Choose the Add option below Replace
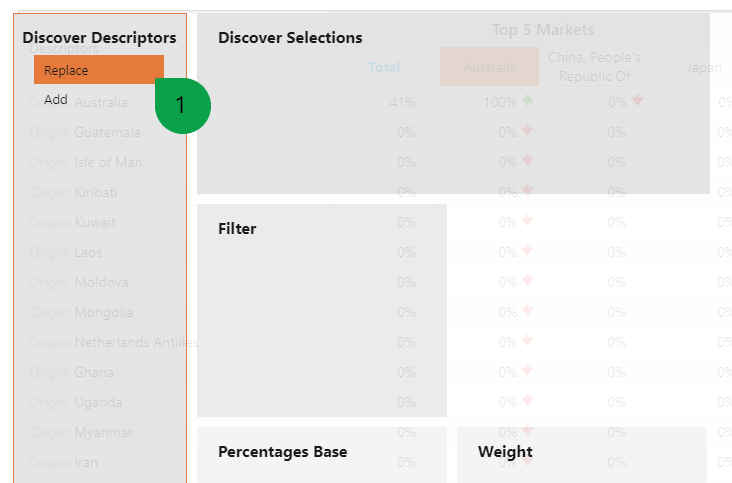This screenshot has width=732, height=483. click(x=56, y=99)
